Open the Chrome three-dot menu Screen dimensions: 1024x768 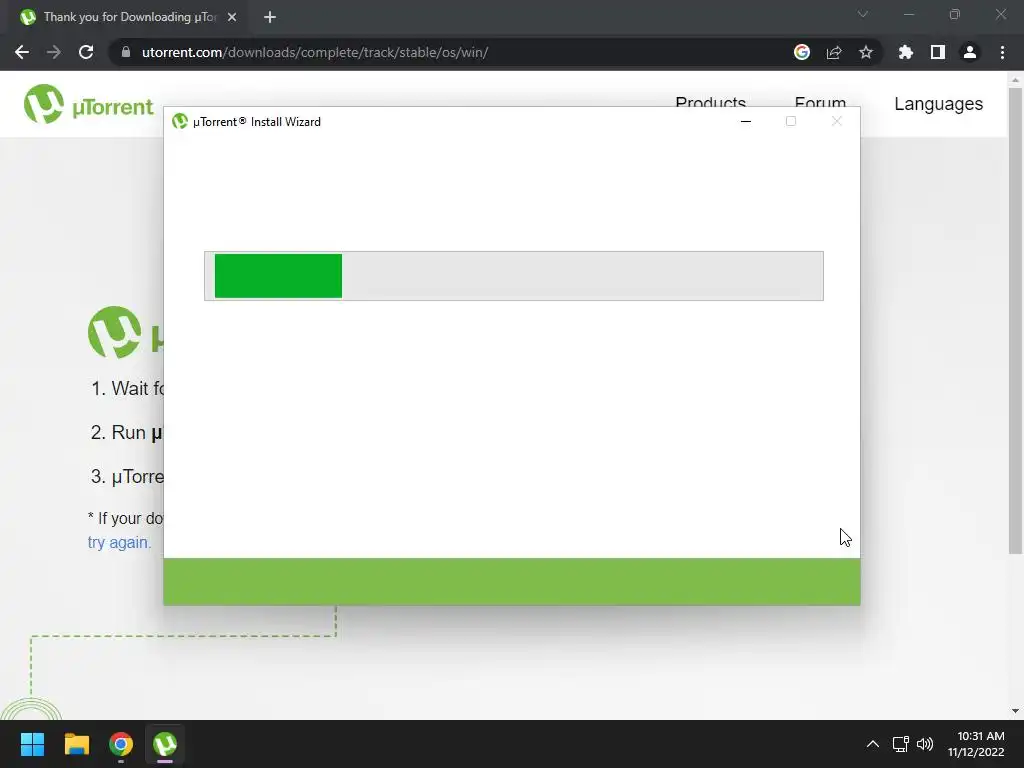click(1002, 52)
